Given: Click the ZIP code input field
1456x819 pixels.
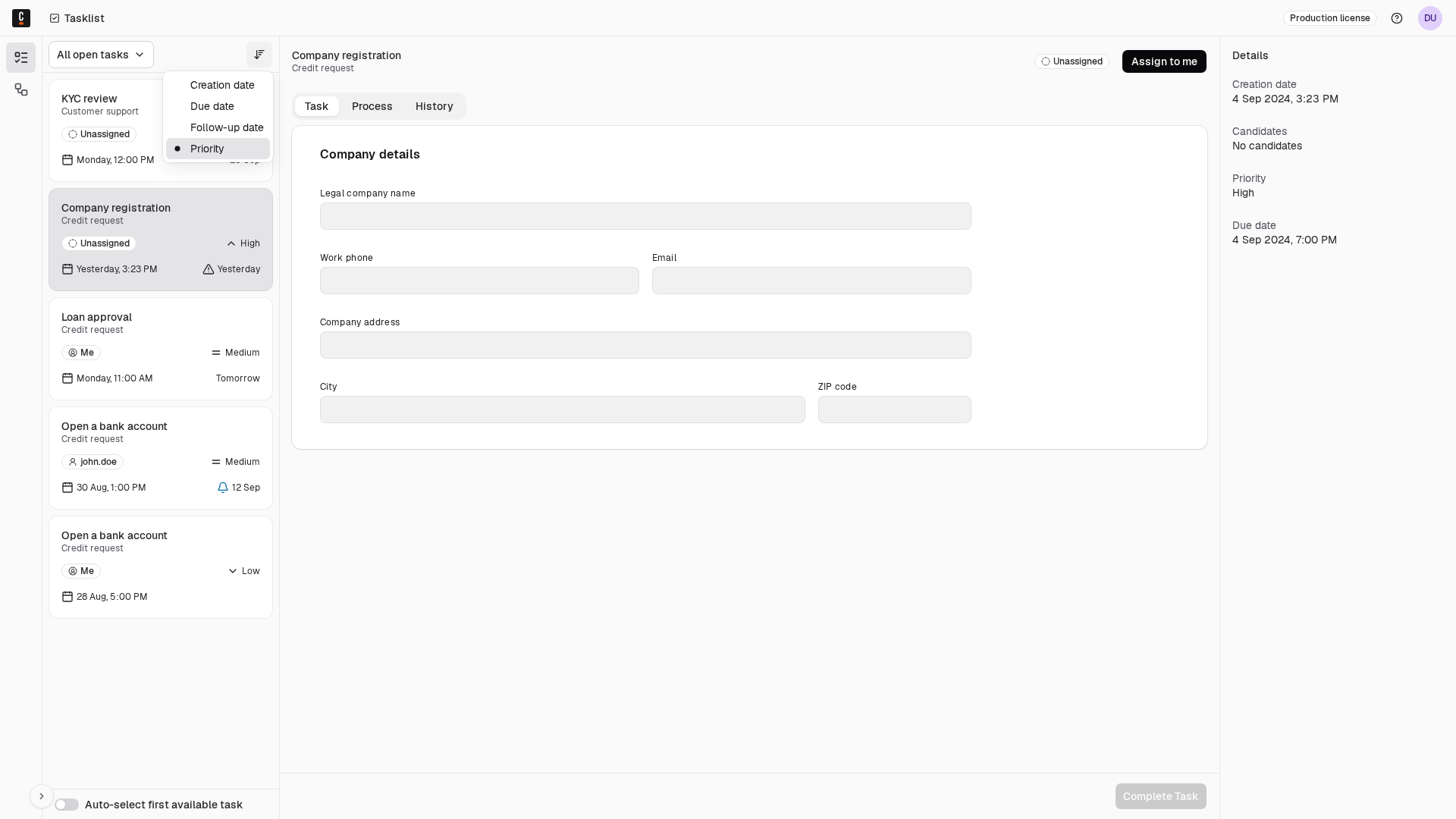Looking at the screenshot, I should point(895,409).
